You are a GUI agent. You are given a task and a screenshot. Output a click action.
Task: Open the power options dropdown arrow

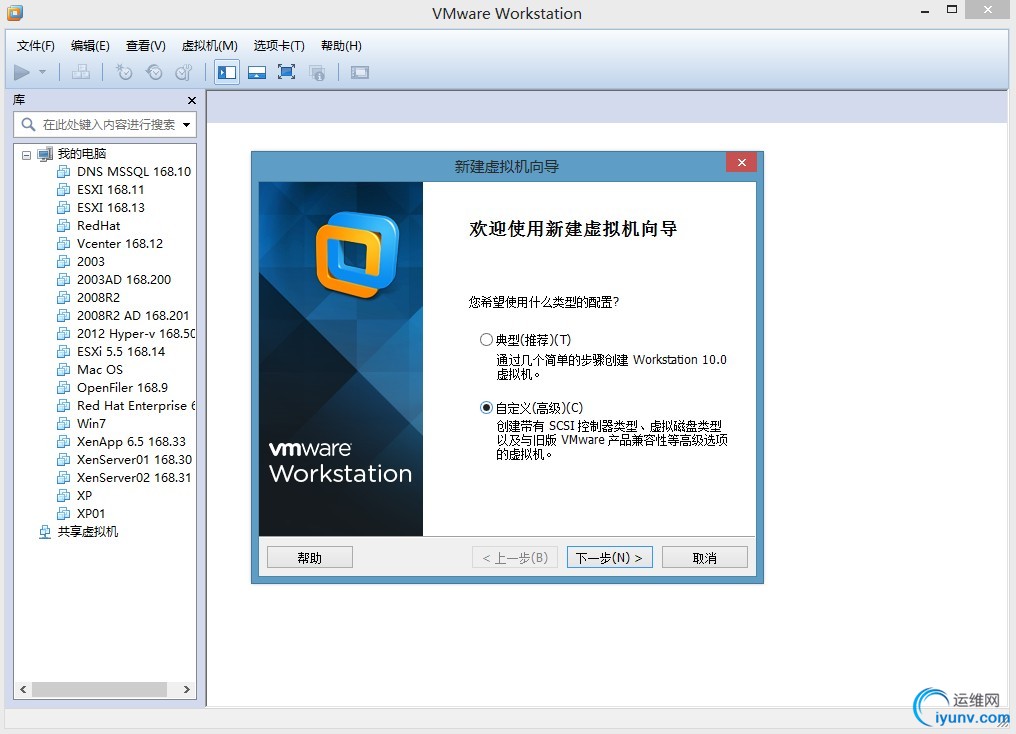[x=43, y=72]
